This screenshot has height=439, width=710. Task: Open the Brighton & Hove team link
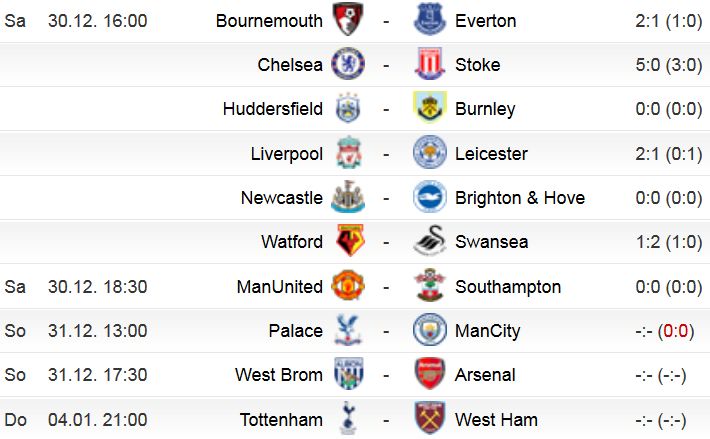click(520, 198)
